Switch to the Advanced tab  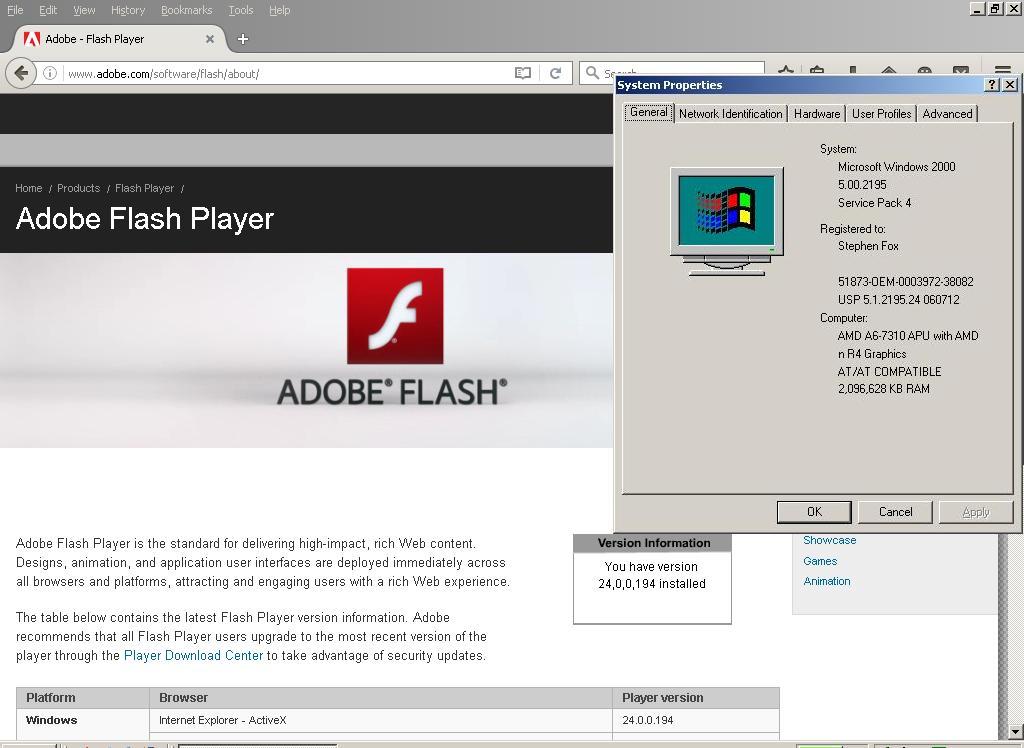click(x=948, y=114)
